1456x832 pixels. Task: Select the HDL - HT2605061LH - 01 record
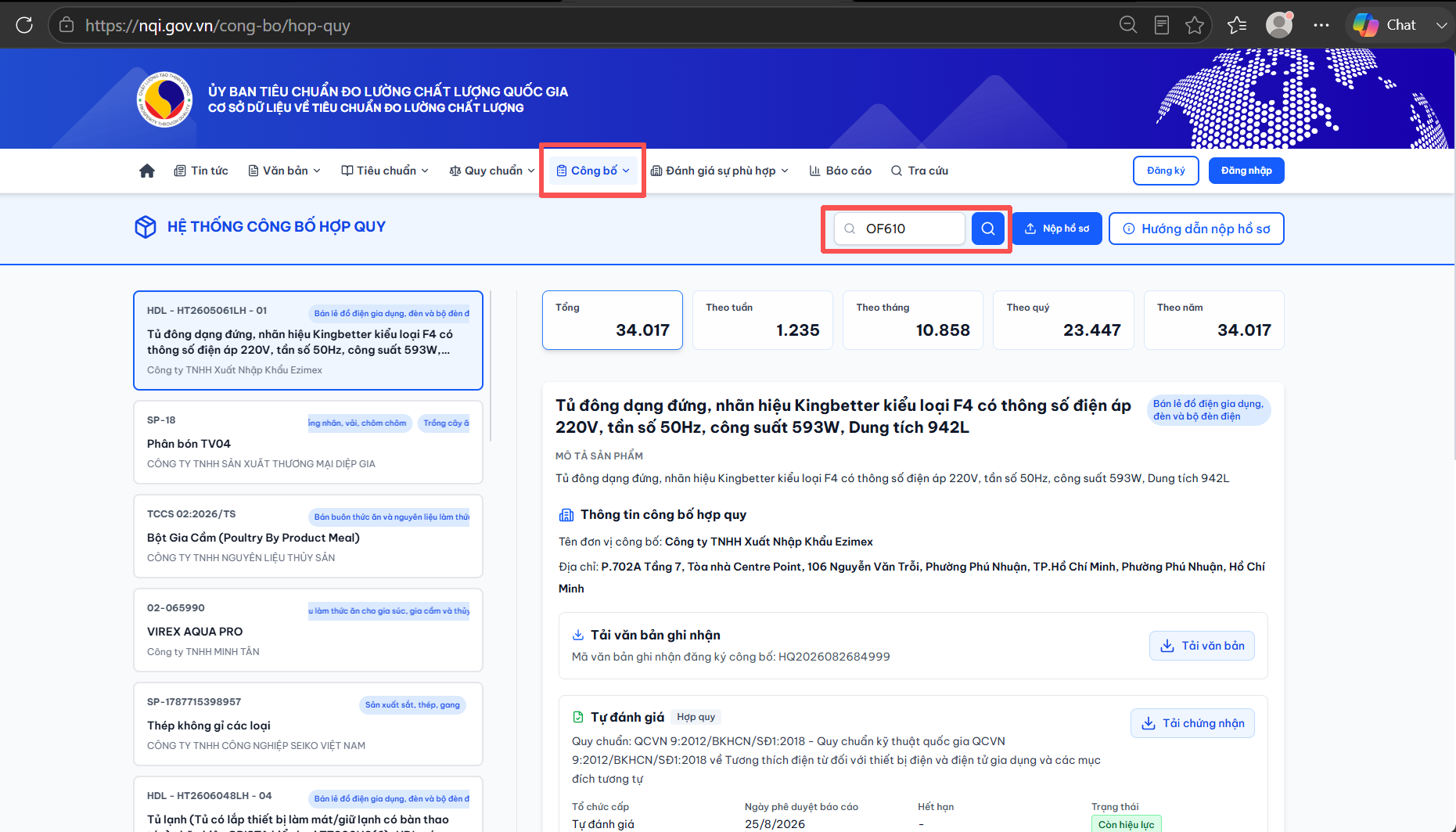click(308, 340)
